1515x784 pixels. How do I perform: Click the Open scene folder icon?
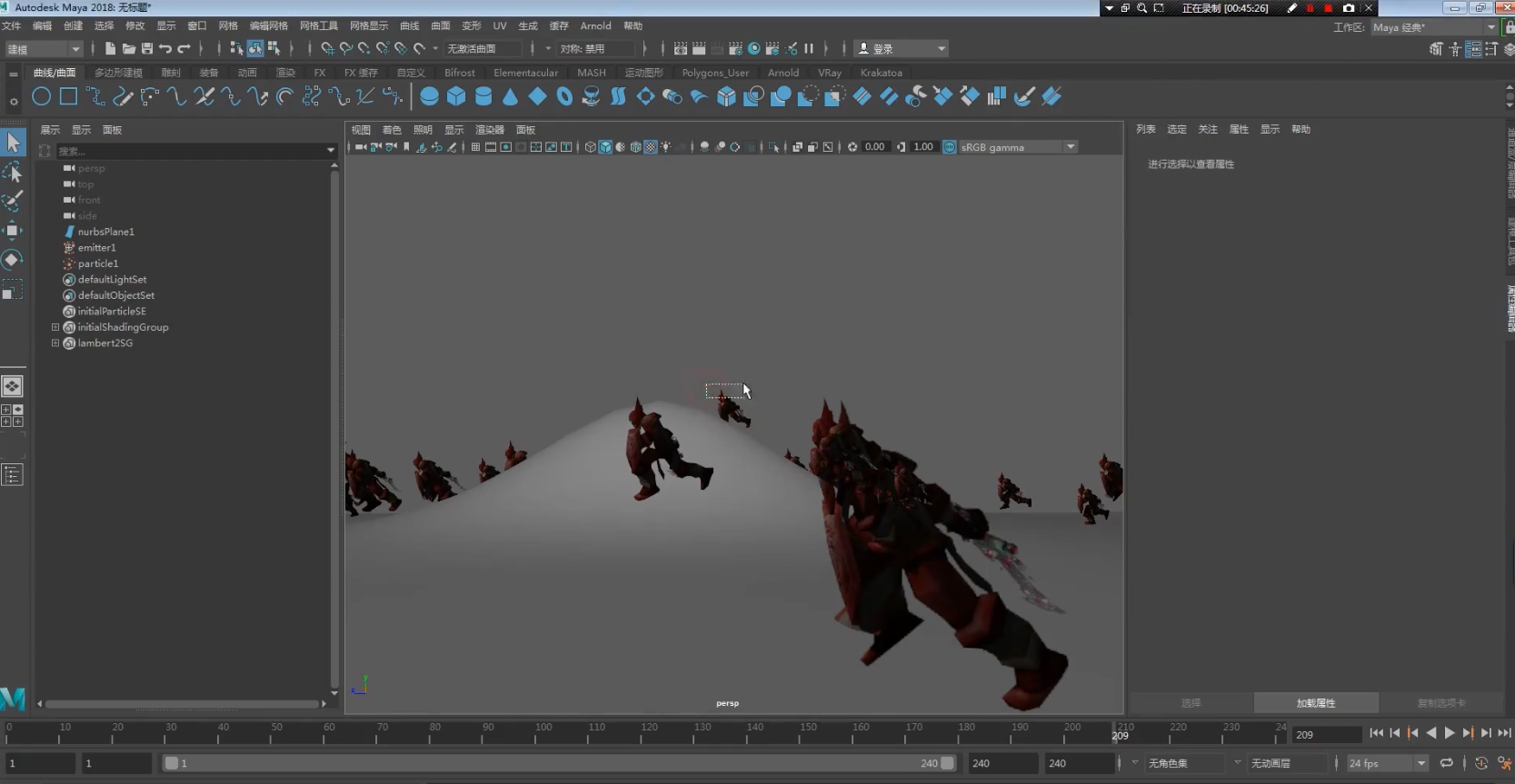point(129,48)
